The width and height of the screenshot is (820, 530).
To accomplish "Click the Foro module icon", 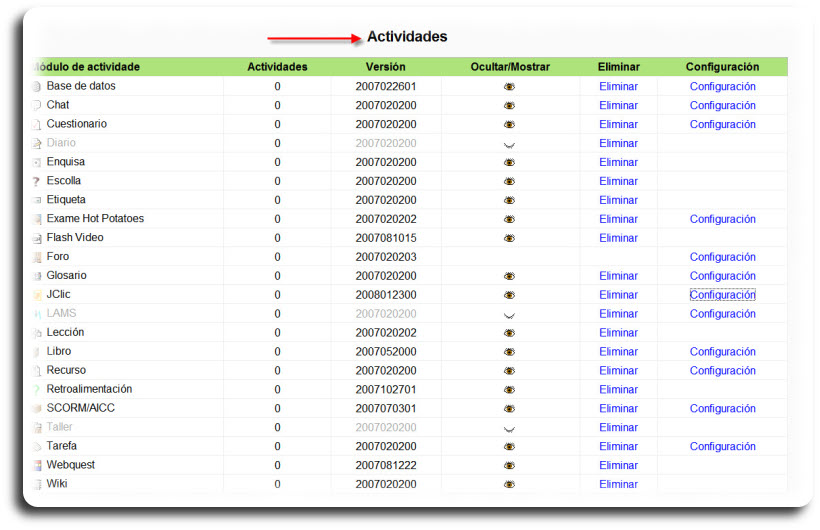I will click(x=37, y=258).
